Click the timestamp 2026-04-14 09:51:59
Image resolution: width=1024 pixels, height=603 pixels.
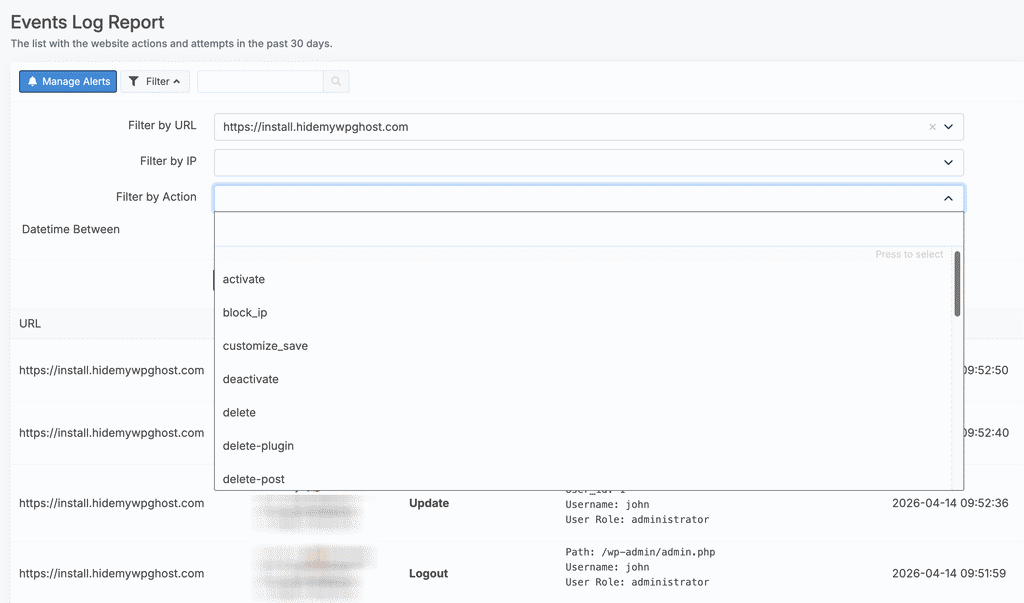click(x=949, y=573)
